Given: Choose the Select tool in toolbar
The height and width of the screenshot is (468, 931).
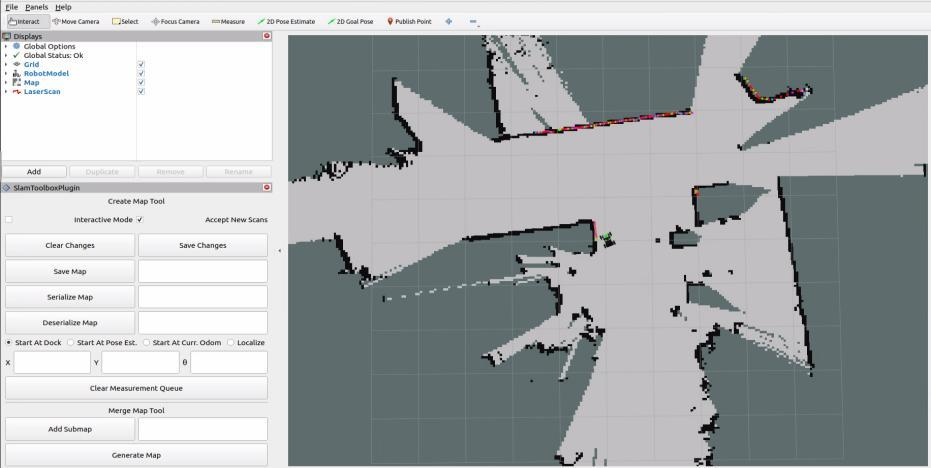Looking at the screenshot, I should (x=125, y=21).
